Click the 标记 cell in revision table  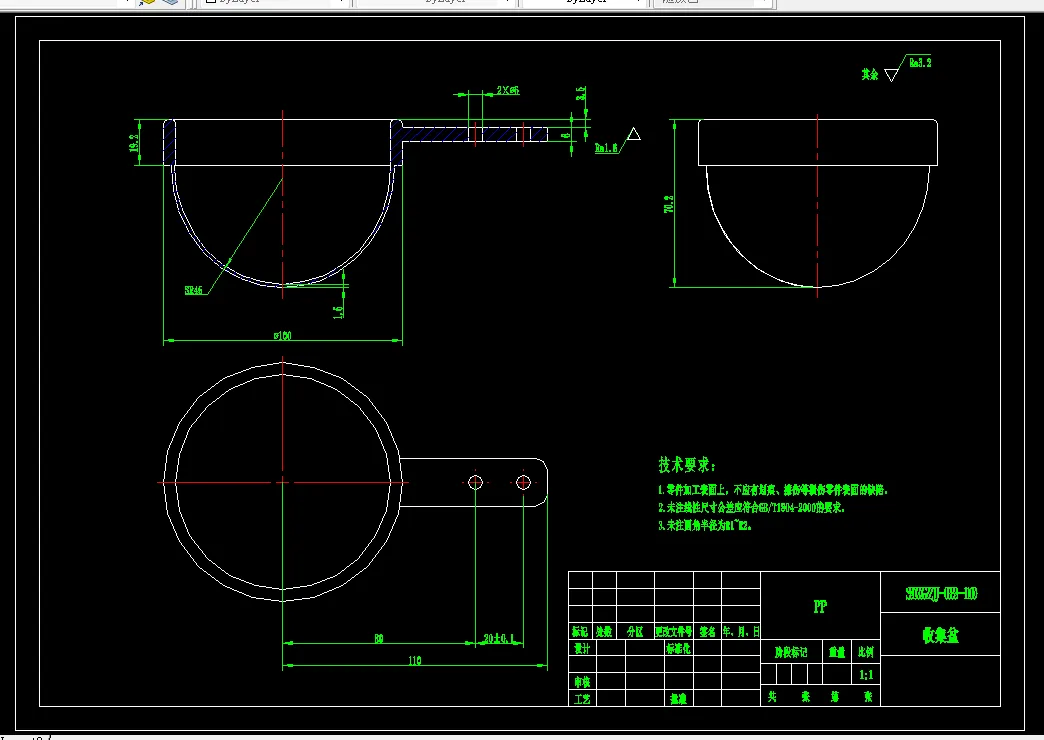coord(580,631)
